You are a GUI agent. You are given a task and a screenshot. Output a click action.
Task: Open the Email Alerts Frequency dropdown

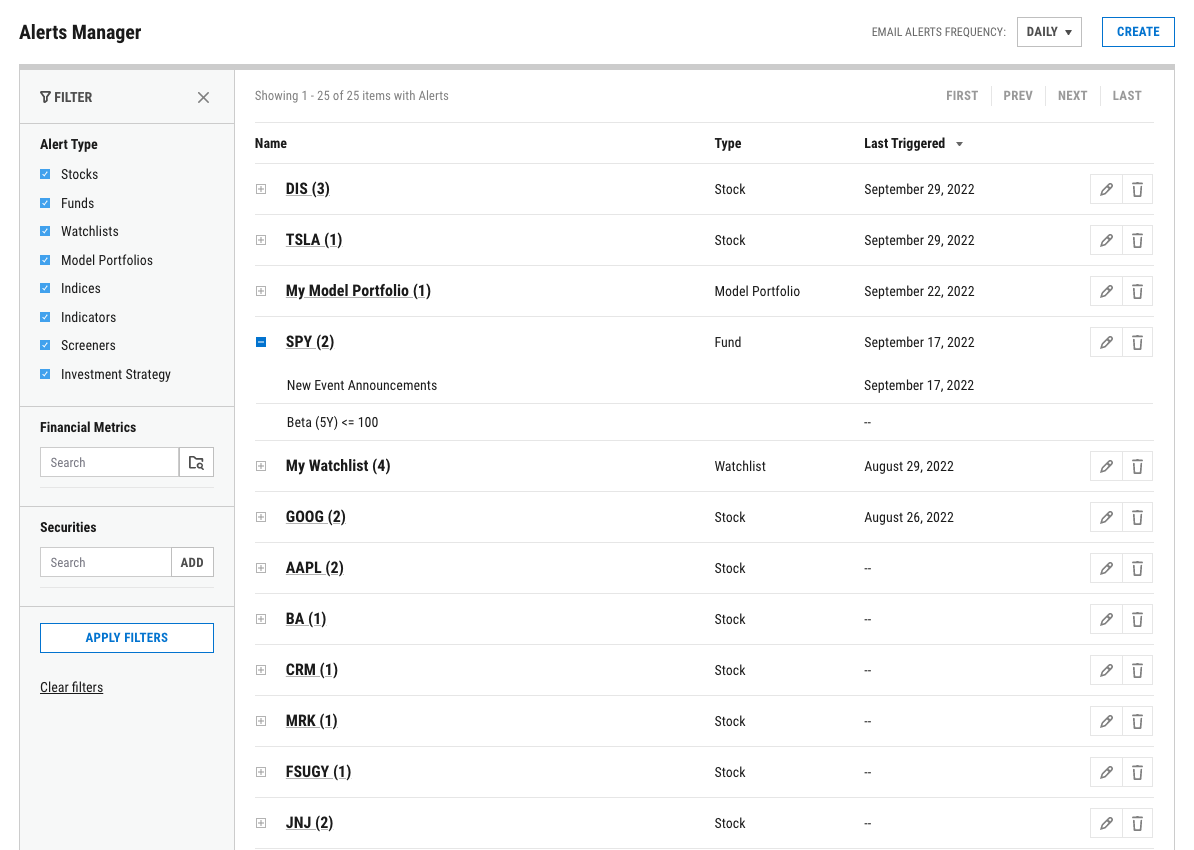coord(1049,32)
